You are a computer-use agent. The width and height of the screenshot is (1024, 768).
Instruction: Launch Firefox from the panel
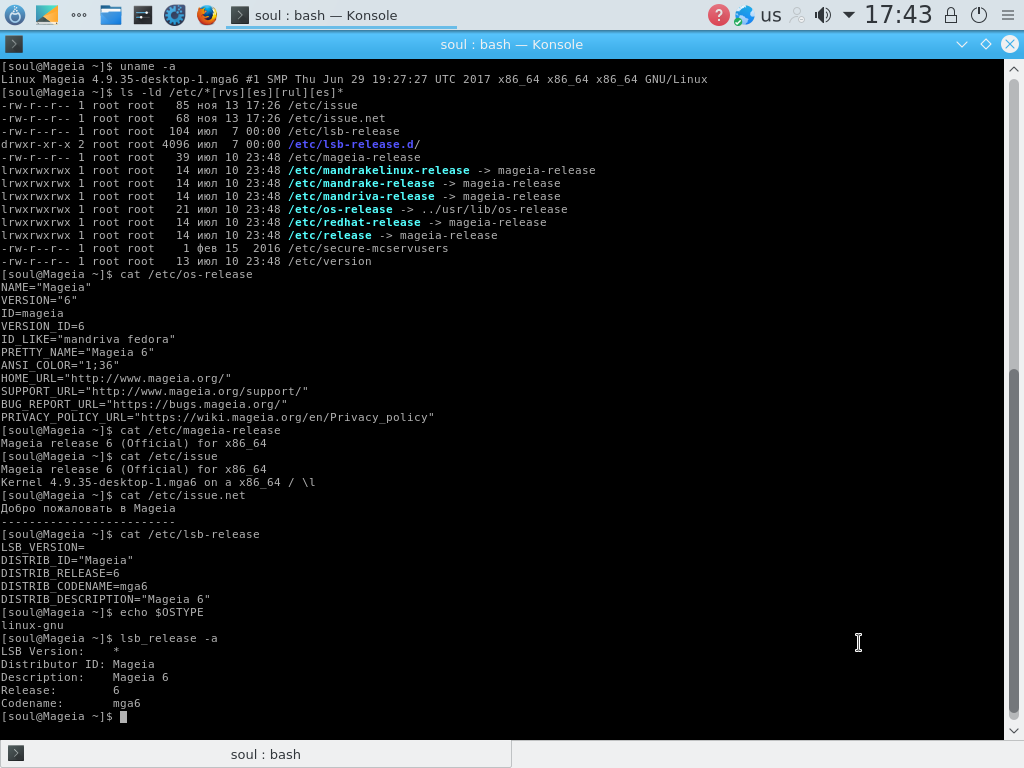[x=207, y=15]
